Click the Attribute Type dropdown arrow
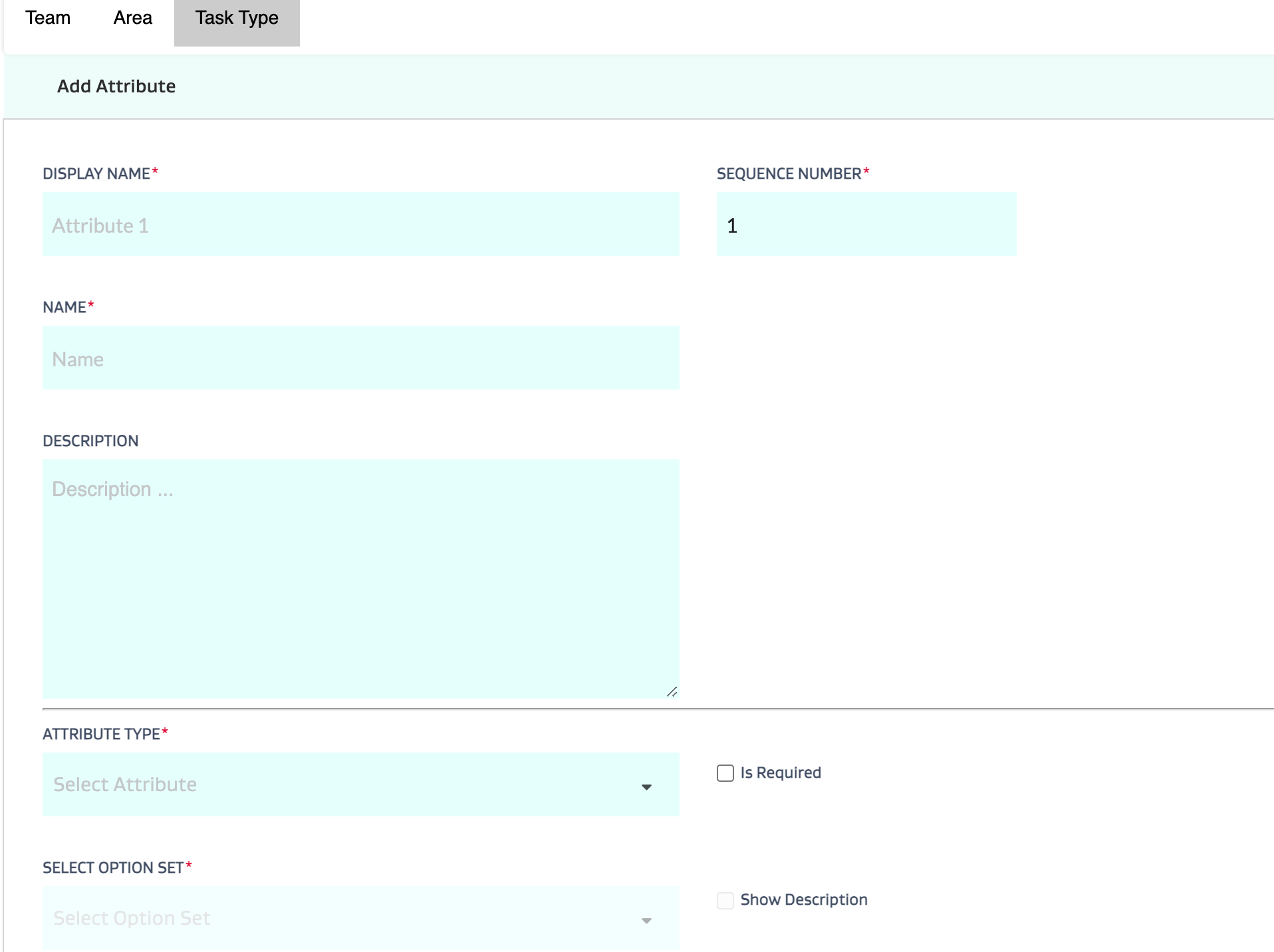1274x952 pixels. tap(646, 787)
